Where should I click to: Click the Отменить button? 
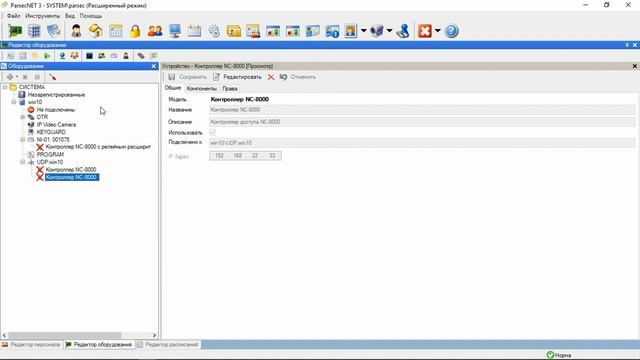298,77
